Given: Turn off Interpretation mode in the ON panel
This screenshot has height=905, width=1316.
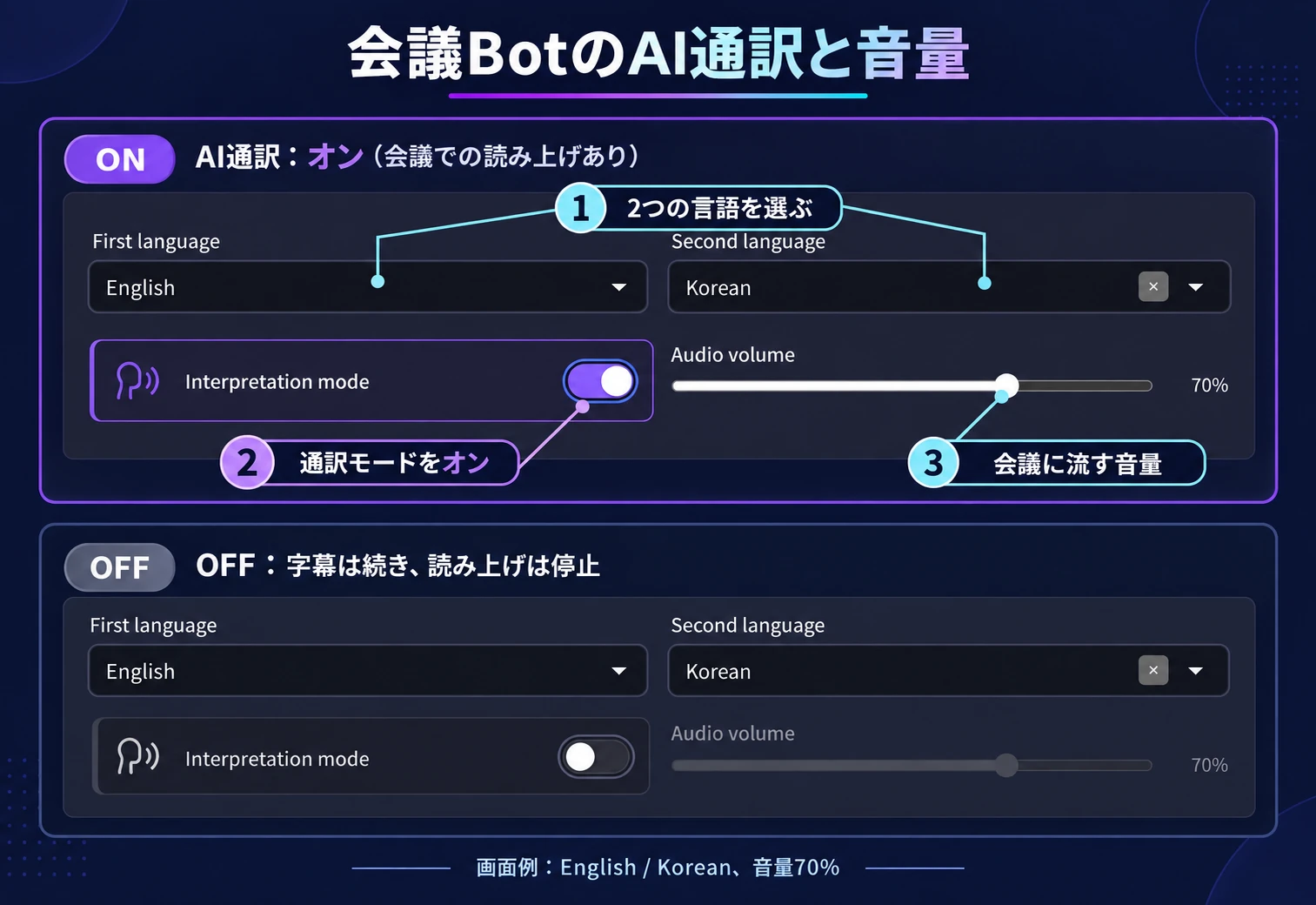Looking at the screenshot, I should point(600,381).
